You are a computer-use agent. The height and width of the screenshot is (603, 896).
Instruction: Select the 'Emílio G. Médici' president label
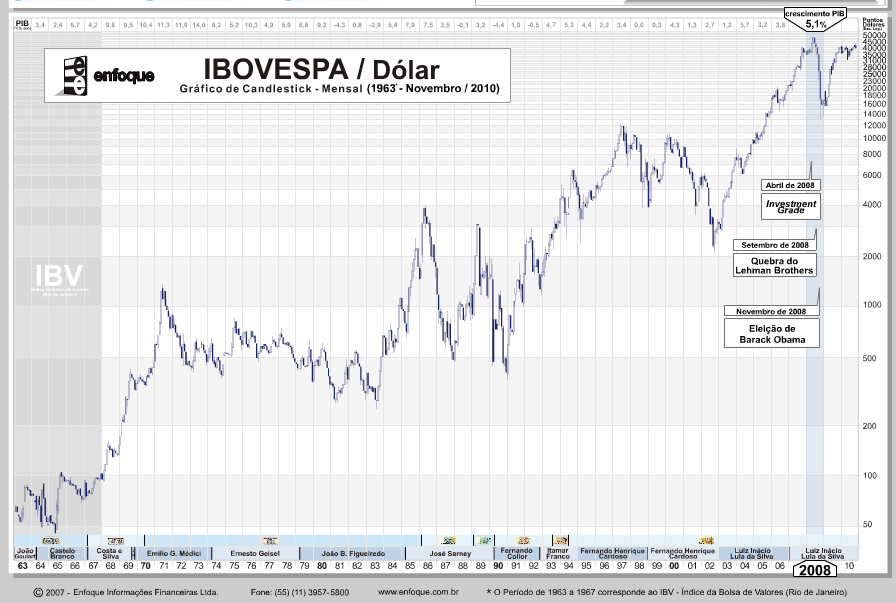(x=174, y=553)
